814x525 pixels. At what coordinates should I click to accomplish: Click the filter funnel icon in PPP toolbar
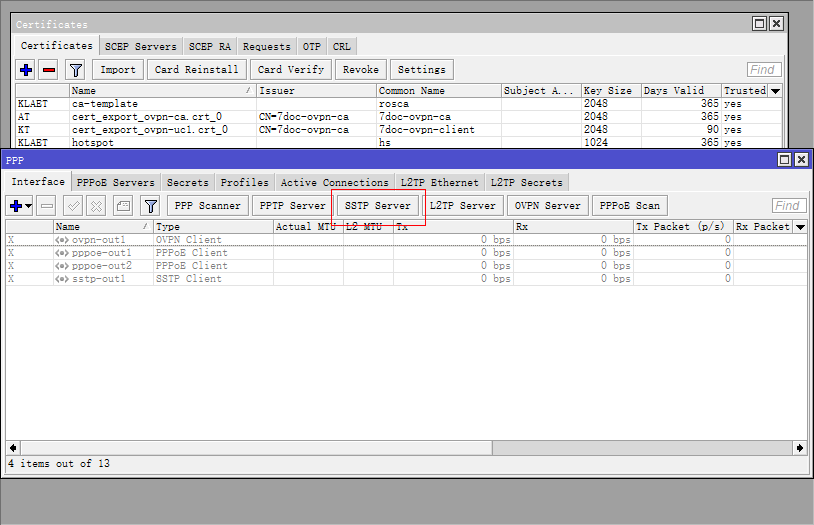(150, 206)
